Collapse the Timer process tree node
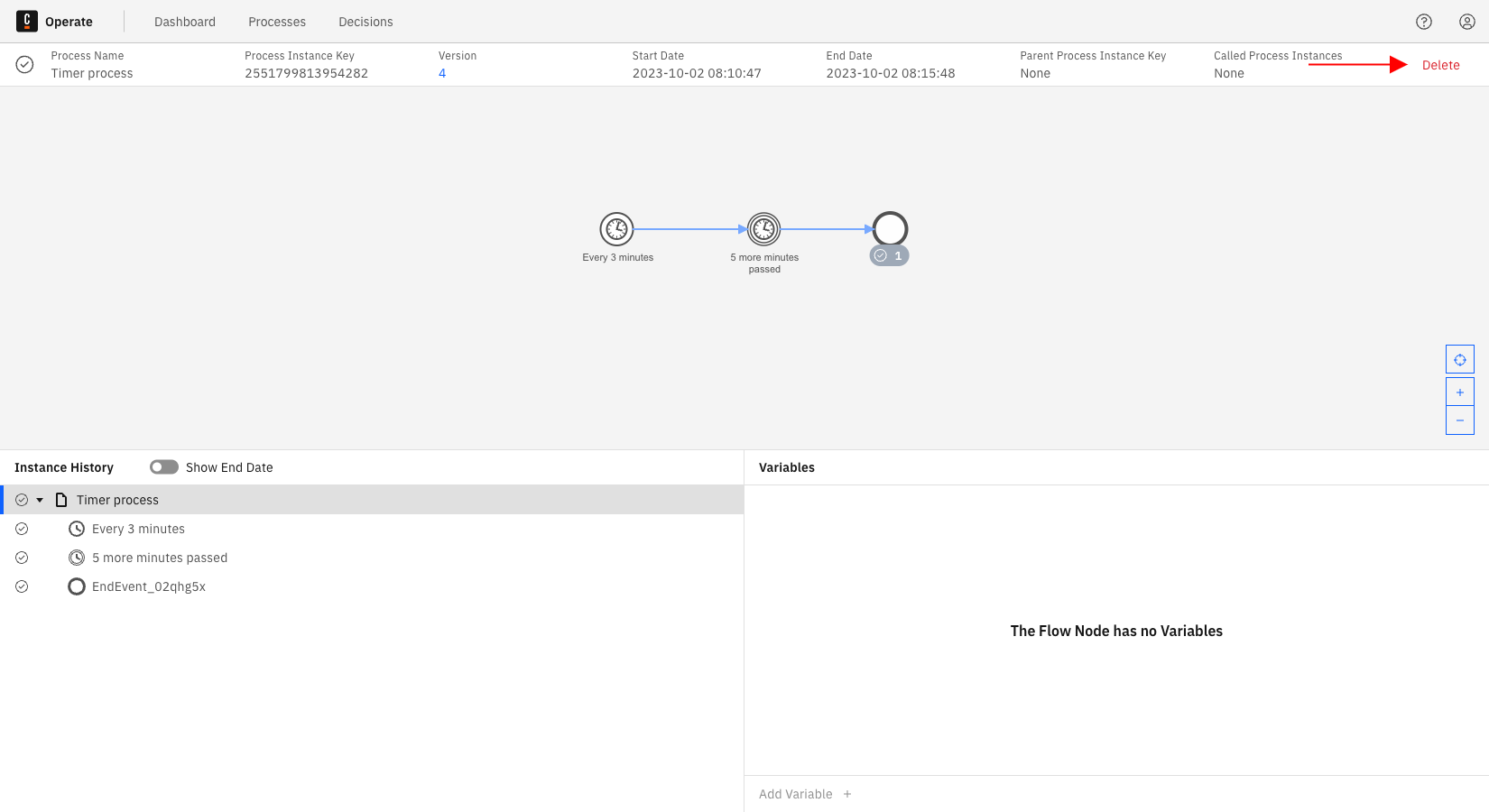The height and width of the screenshot is (812, 1489). tap(40, 500)
